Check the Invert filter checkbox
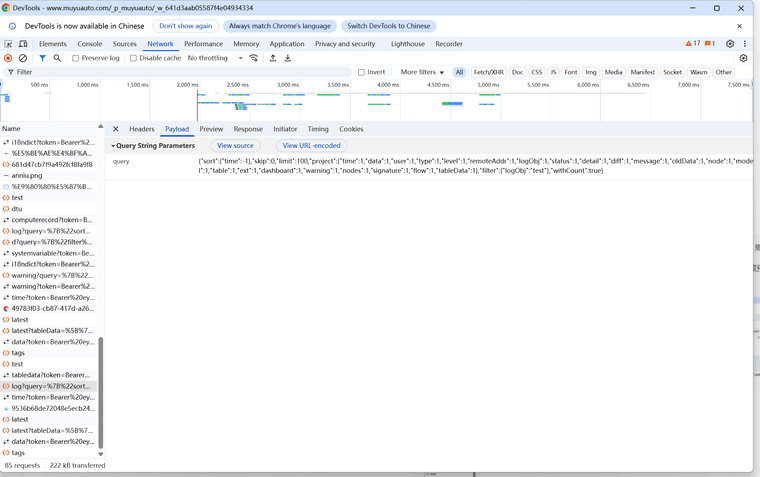Image resolution: width=760 pixels, height=477 pixels. 361,72
